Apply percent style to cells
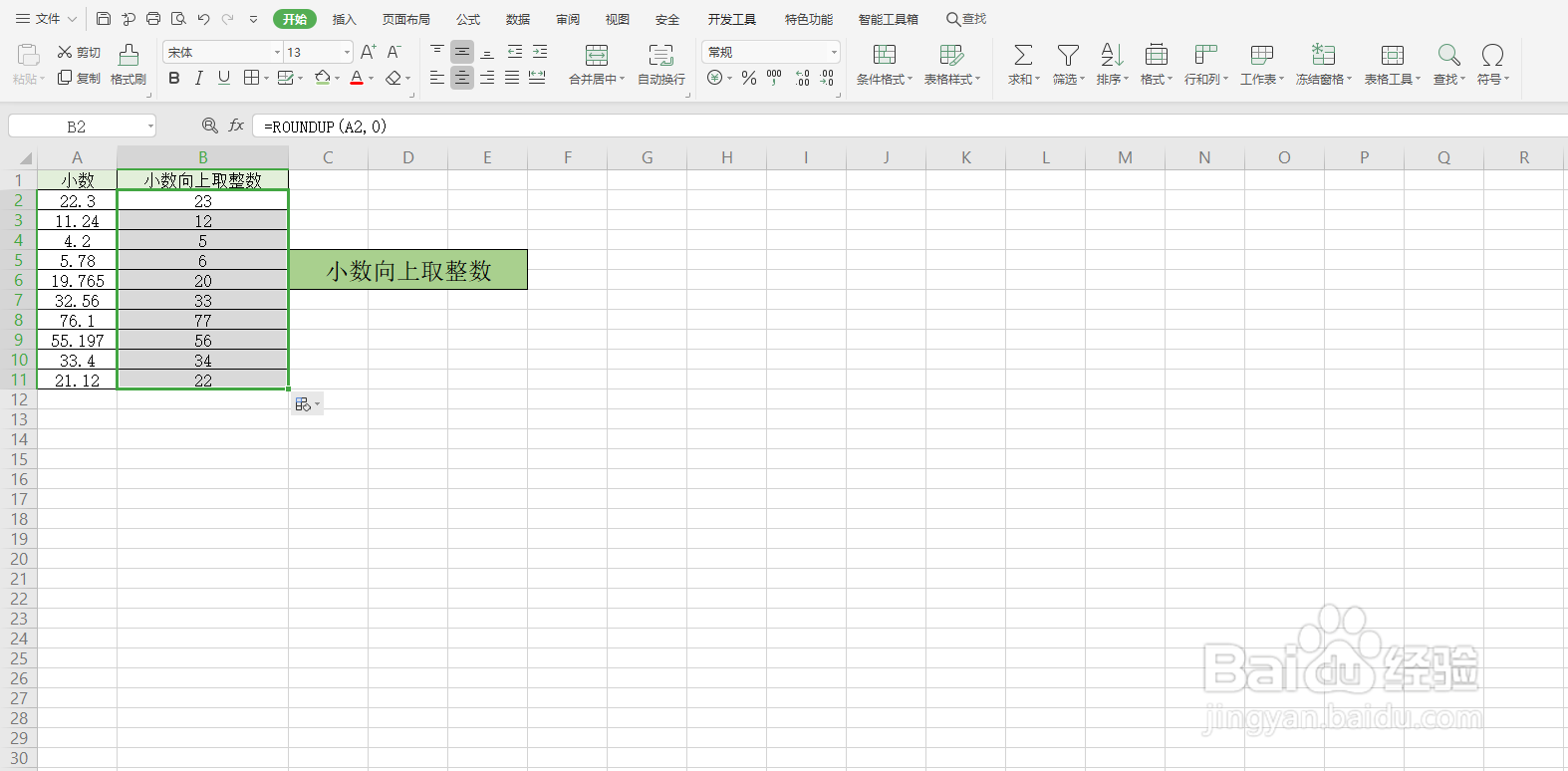This screenshot has height=771, width=1568. pos(749,78)
